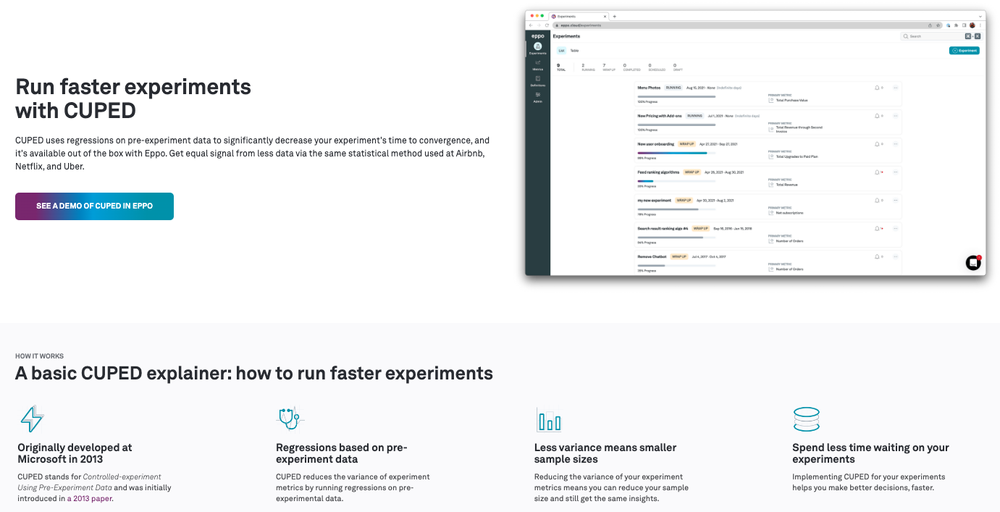Image resolution: width=1000 pixels, height=512 pixels.
Task: Open Experiments icon in Eppo sidebar
Action: point(538,48)
